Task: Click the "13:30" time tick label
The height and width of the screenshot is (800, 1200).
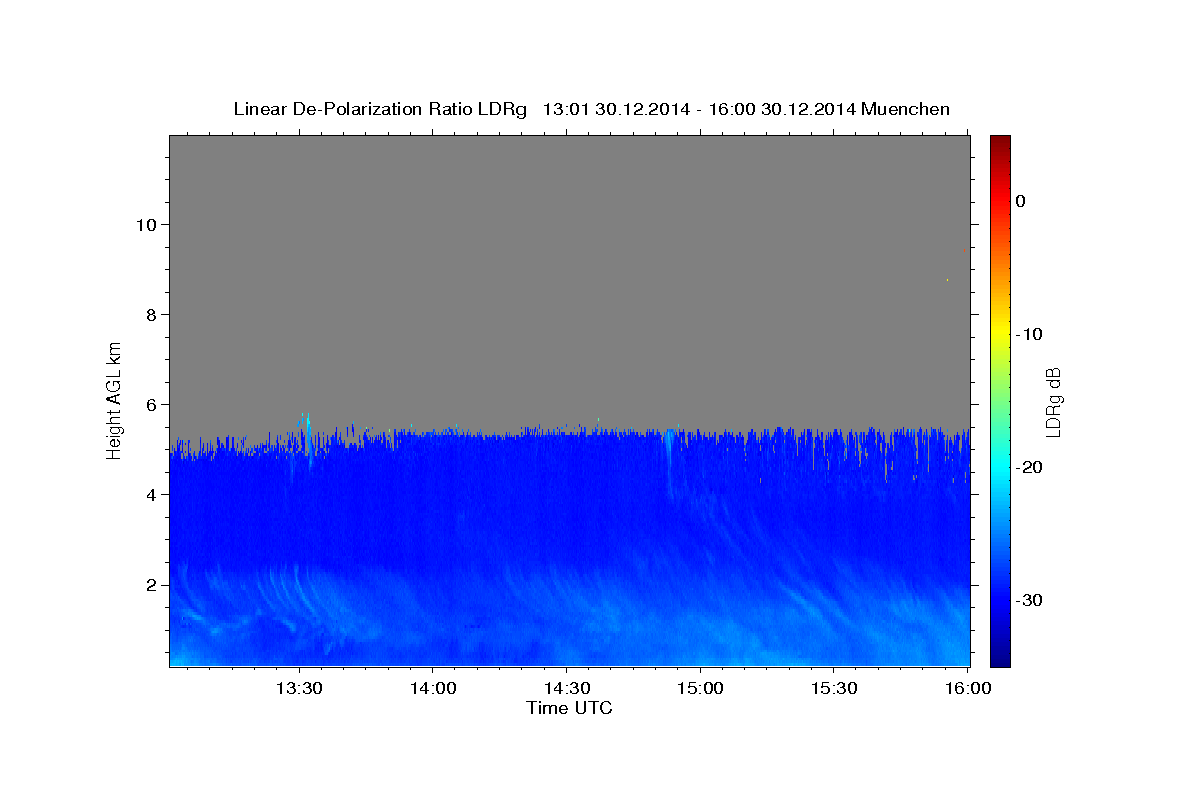Action: click(298, 689)
